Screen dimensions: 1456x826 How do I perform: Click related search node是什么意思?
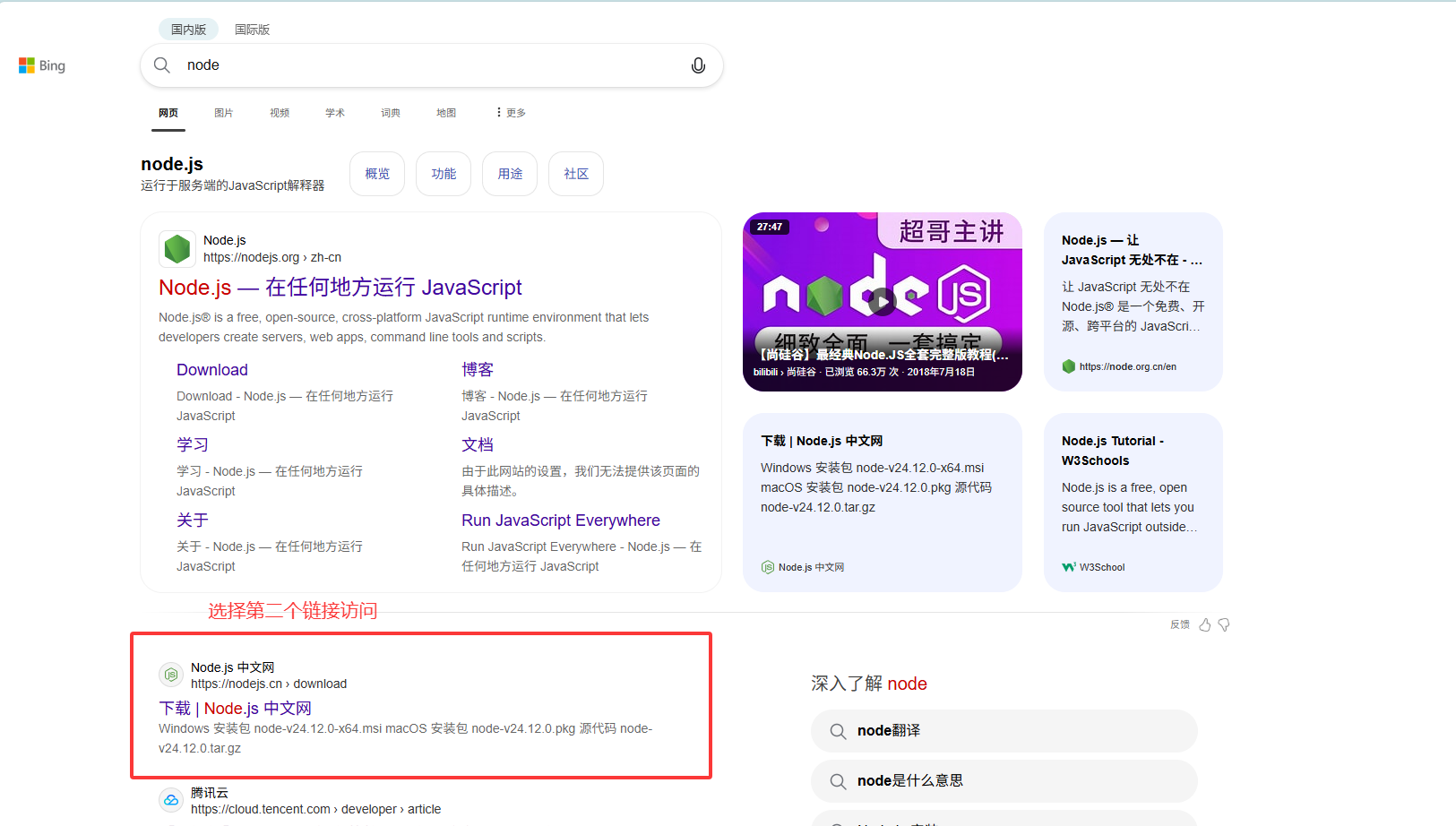click(x=1004, y=781)
